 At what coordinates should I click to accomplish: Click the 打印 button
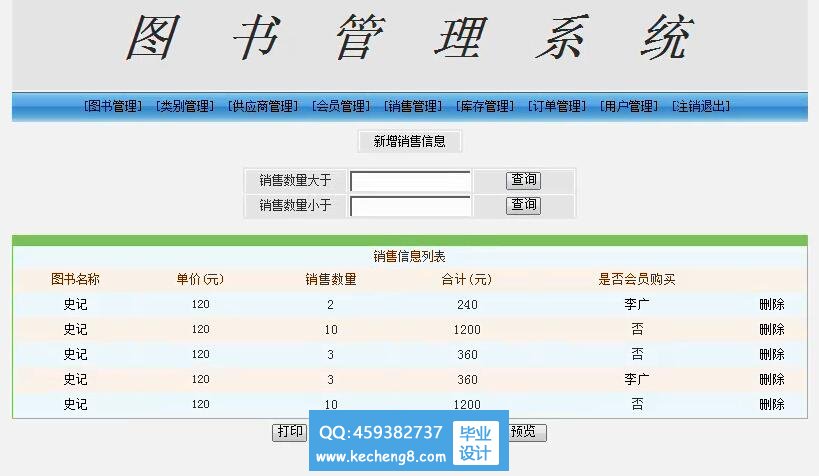(289, 432)
